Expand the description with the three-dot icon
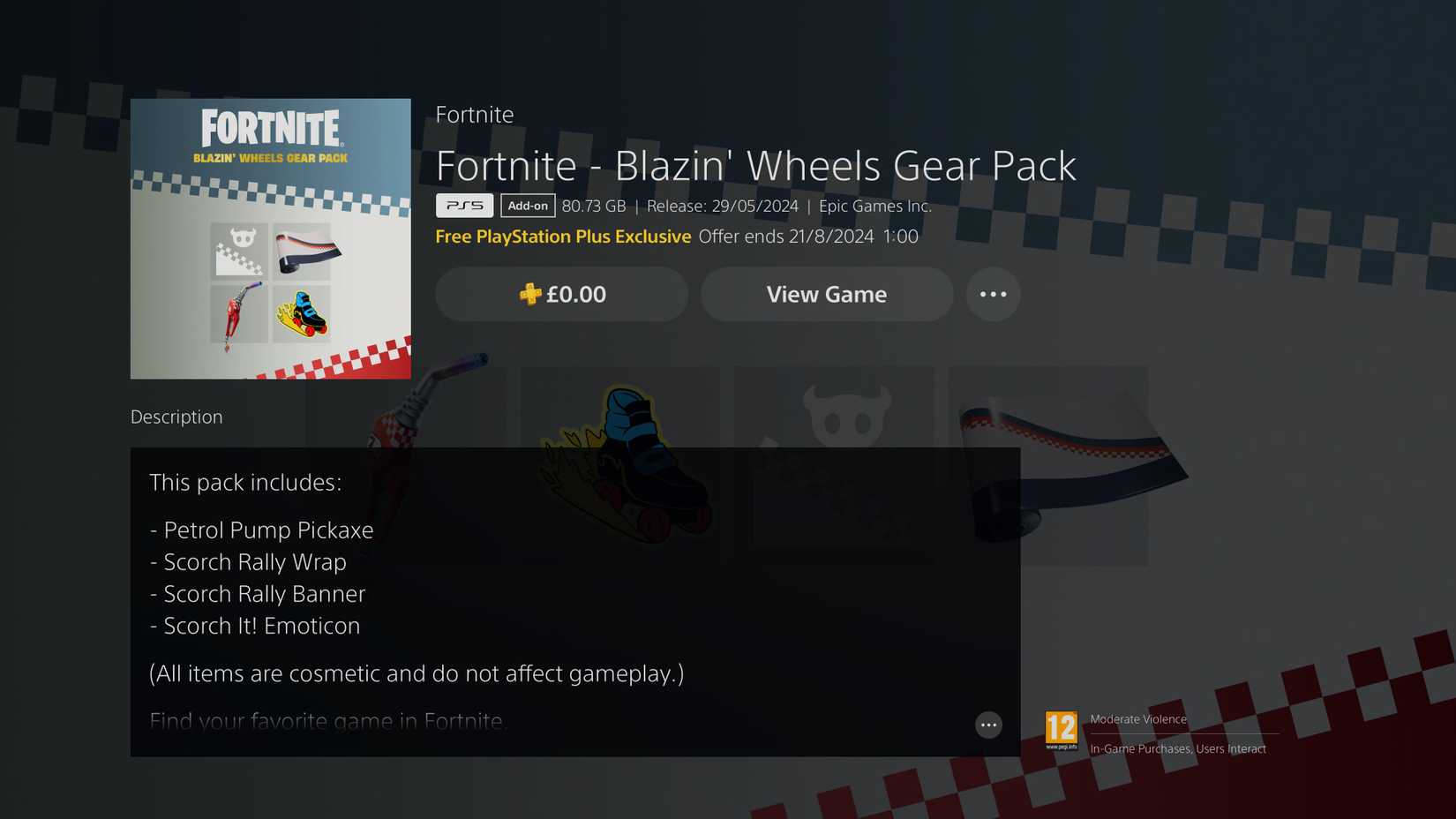 coord(988,725)
